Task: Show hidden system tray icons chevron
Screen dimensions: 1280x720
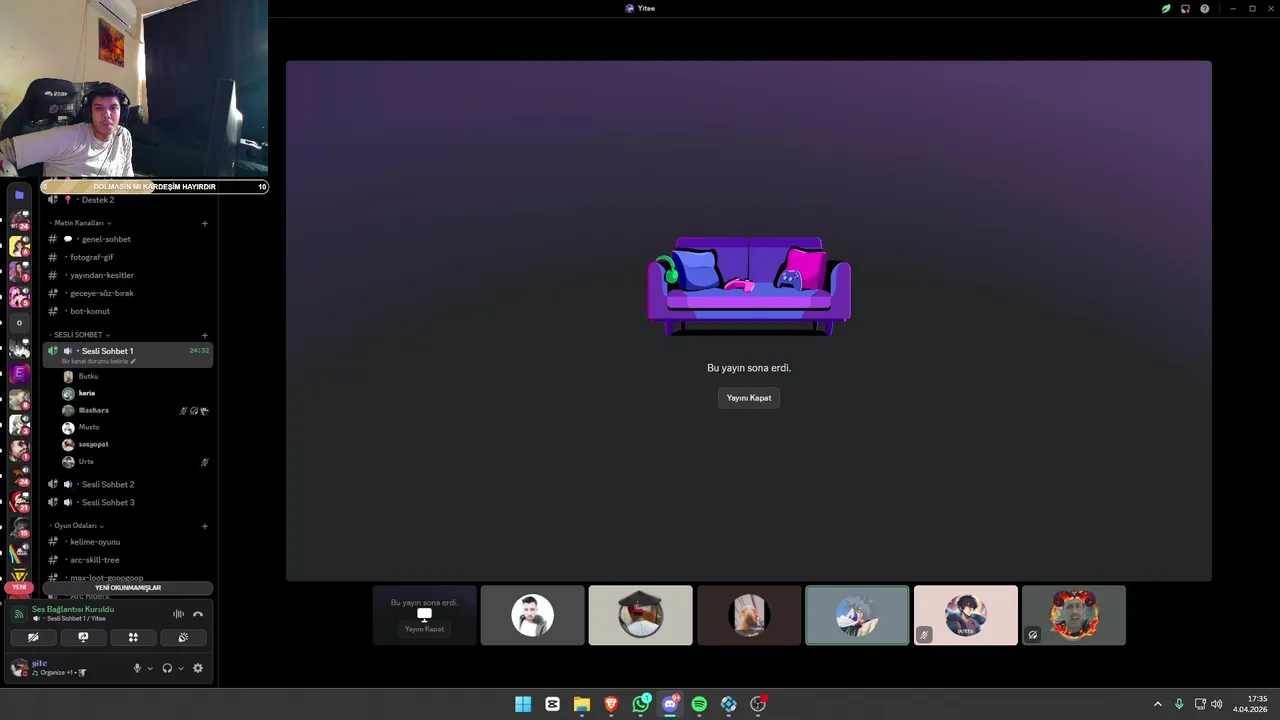Action: click(x=1158, y=704)
